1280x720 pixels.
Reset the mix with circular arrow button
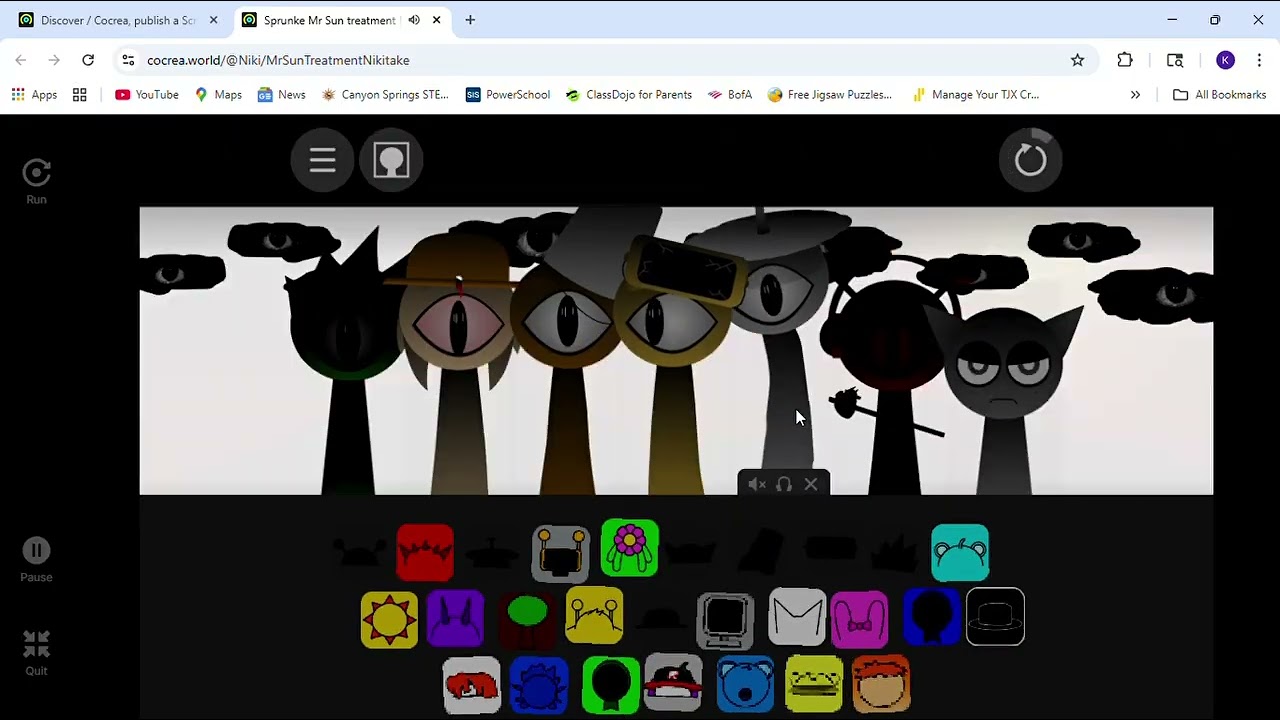pos(1030,160)
